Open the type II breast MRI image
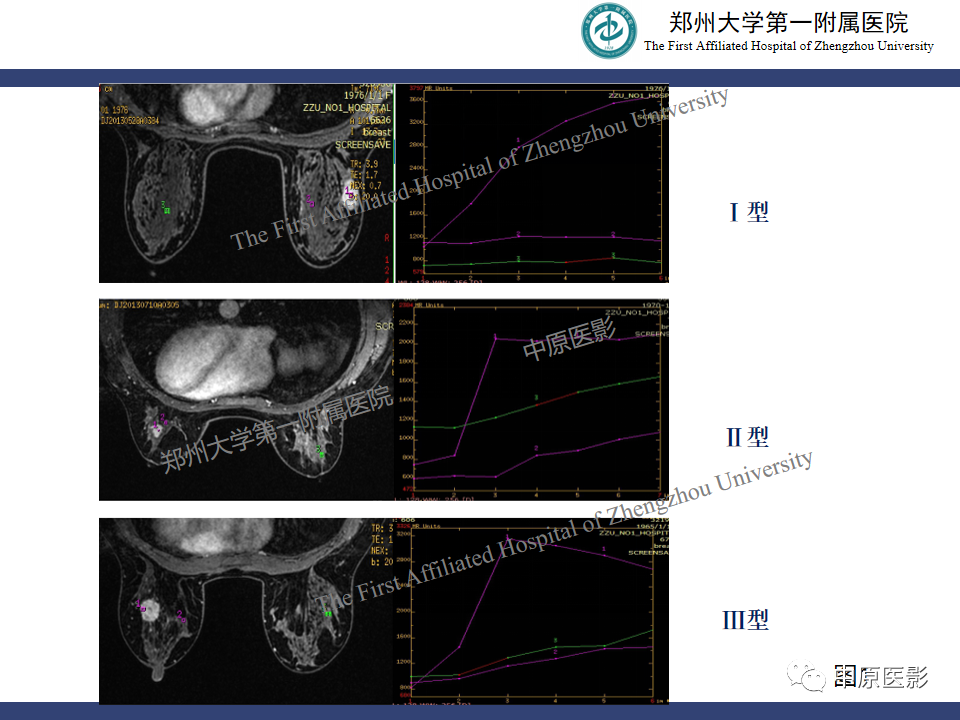This screenshot has width=960, height=720. [246, 400]
